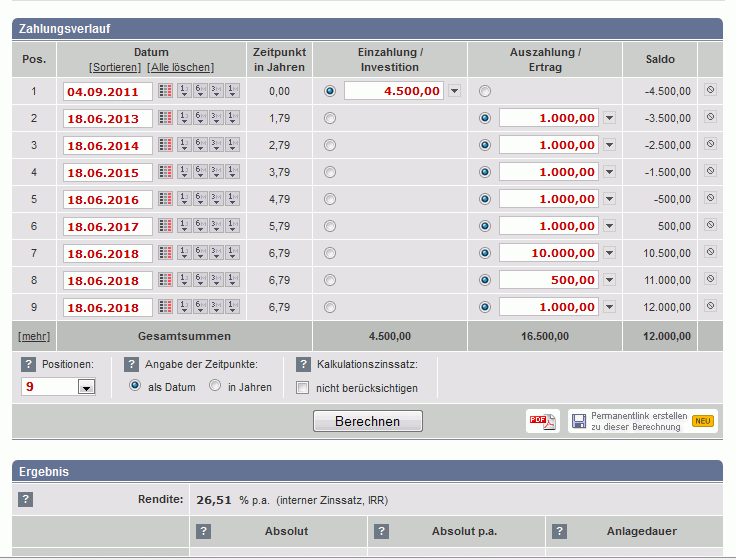The width and height of the screenshot is (736, 560).
Task: Open dropdown arrow next to 4.500,00 amount
Action: 454,91
